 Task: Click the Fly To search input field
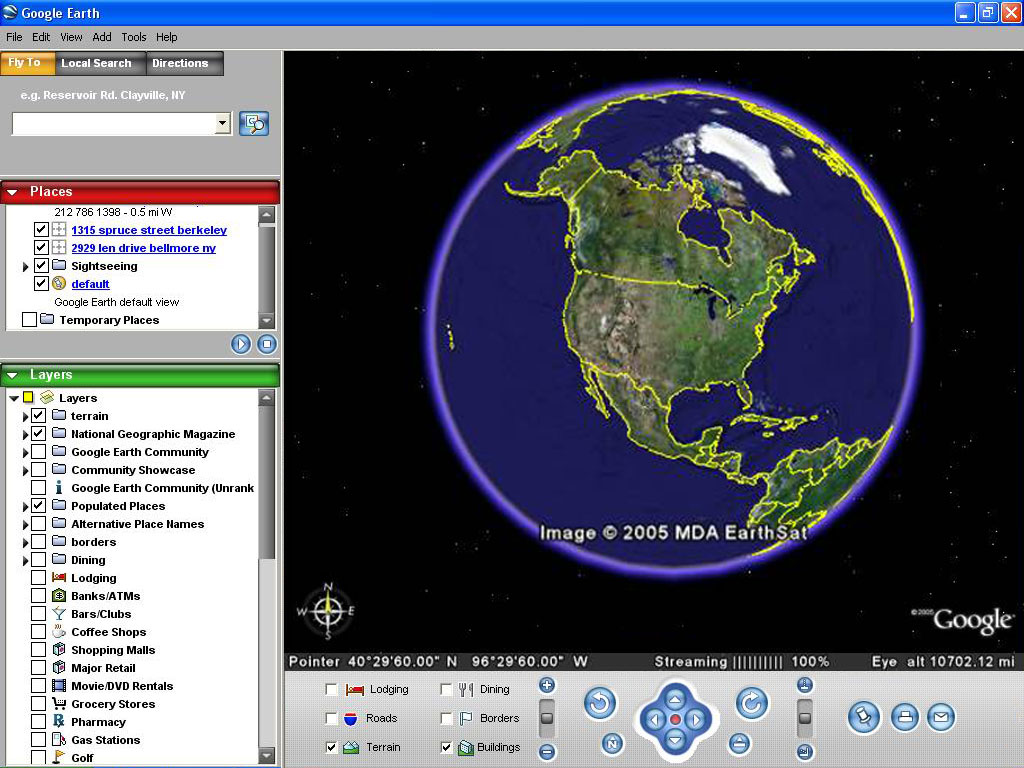tap(114, 123)
